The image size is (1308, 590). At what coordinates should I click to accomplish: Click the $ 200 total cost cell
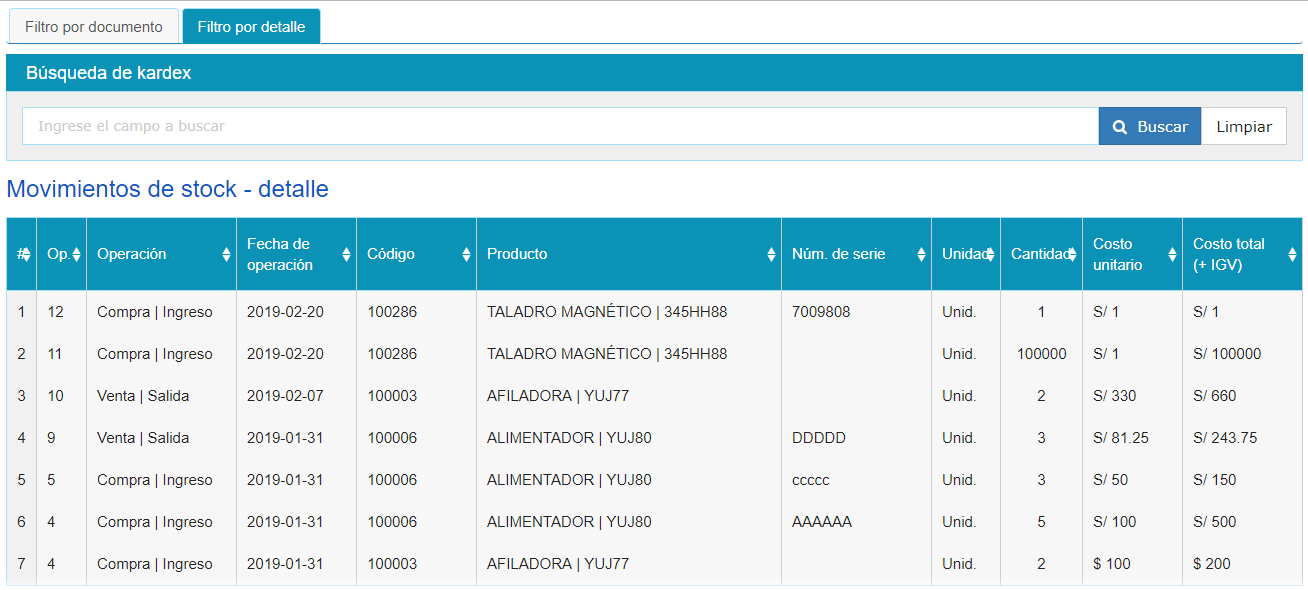click(1211, 564)
